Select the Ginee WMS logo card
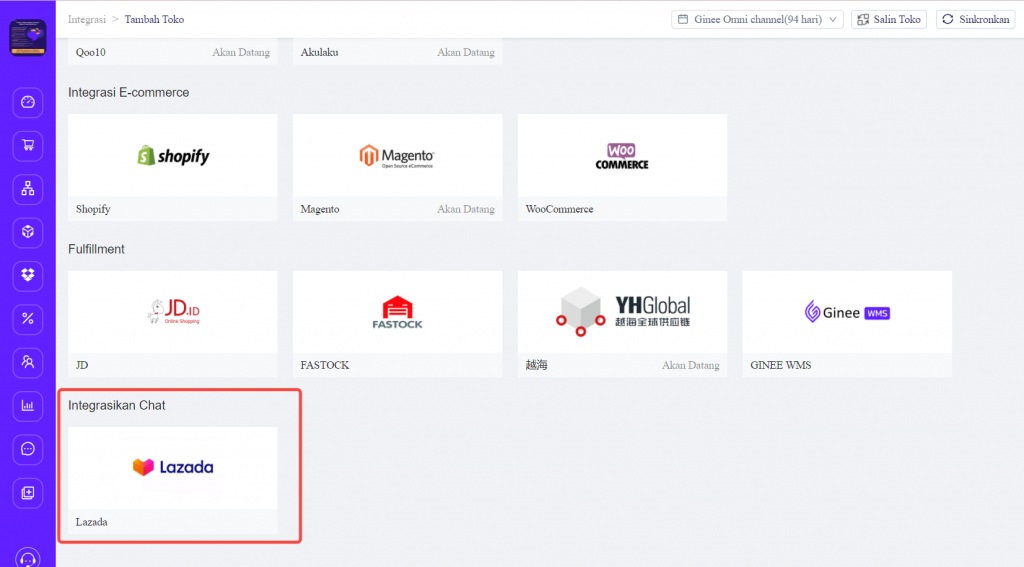 pyautogui.click(x=847, y=312)
